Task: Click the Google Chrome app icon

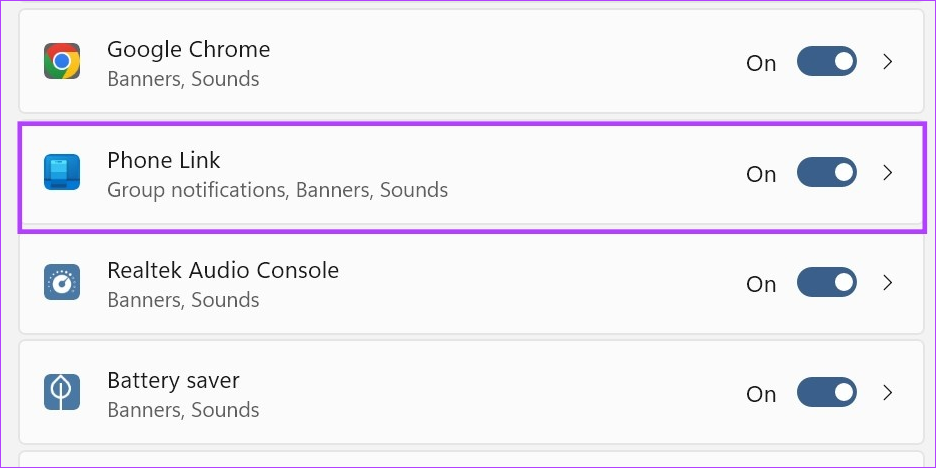Action: (x=62, y=61)
